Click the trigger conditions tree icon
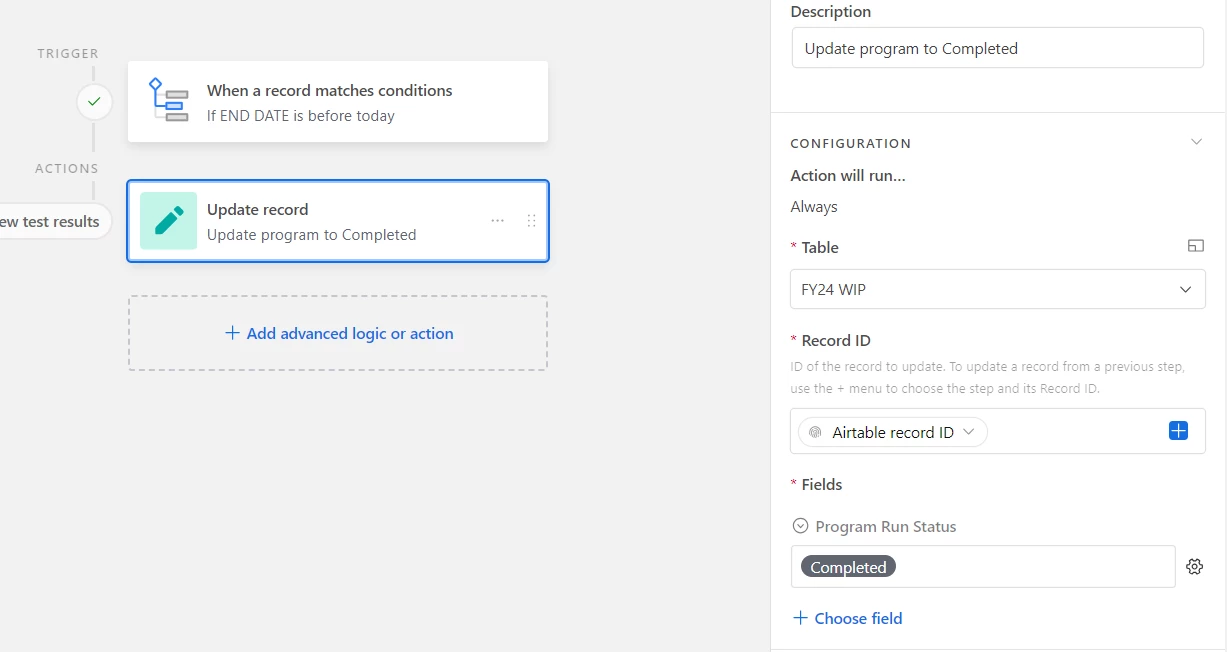 [x=168, y=100]
